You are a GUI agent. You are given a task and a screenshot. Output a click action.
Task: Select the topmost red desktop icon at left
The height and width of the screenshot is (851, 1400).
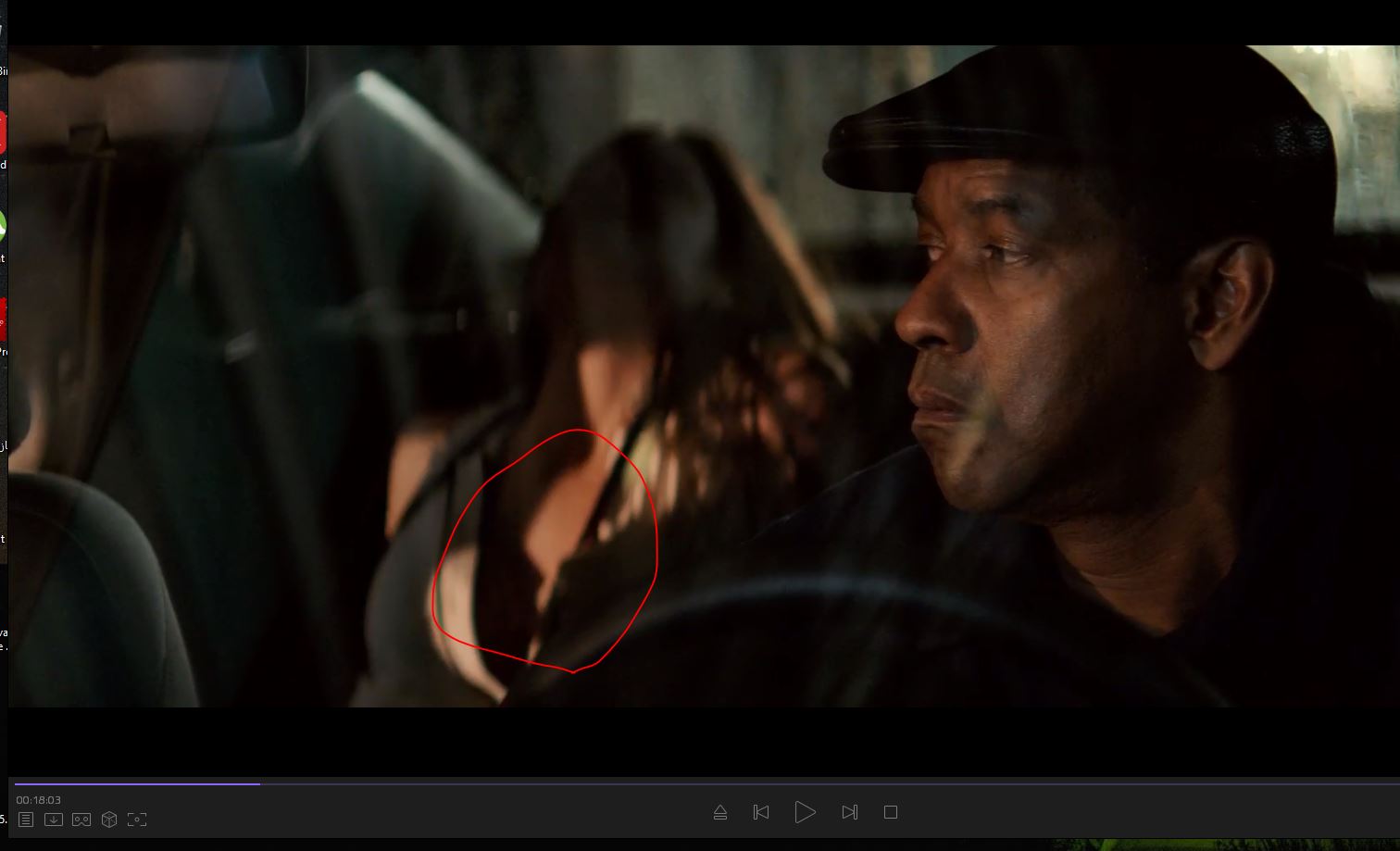3,131
